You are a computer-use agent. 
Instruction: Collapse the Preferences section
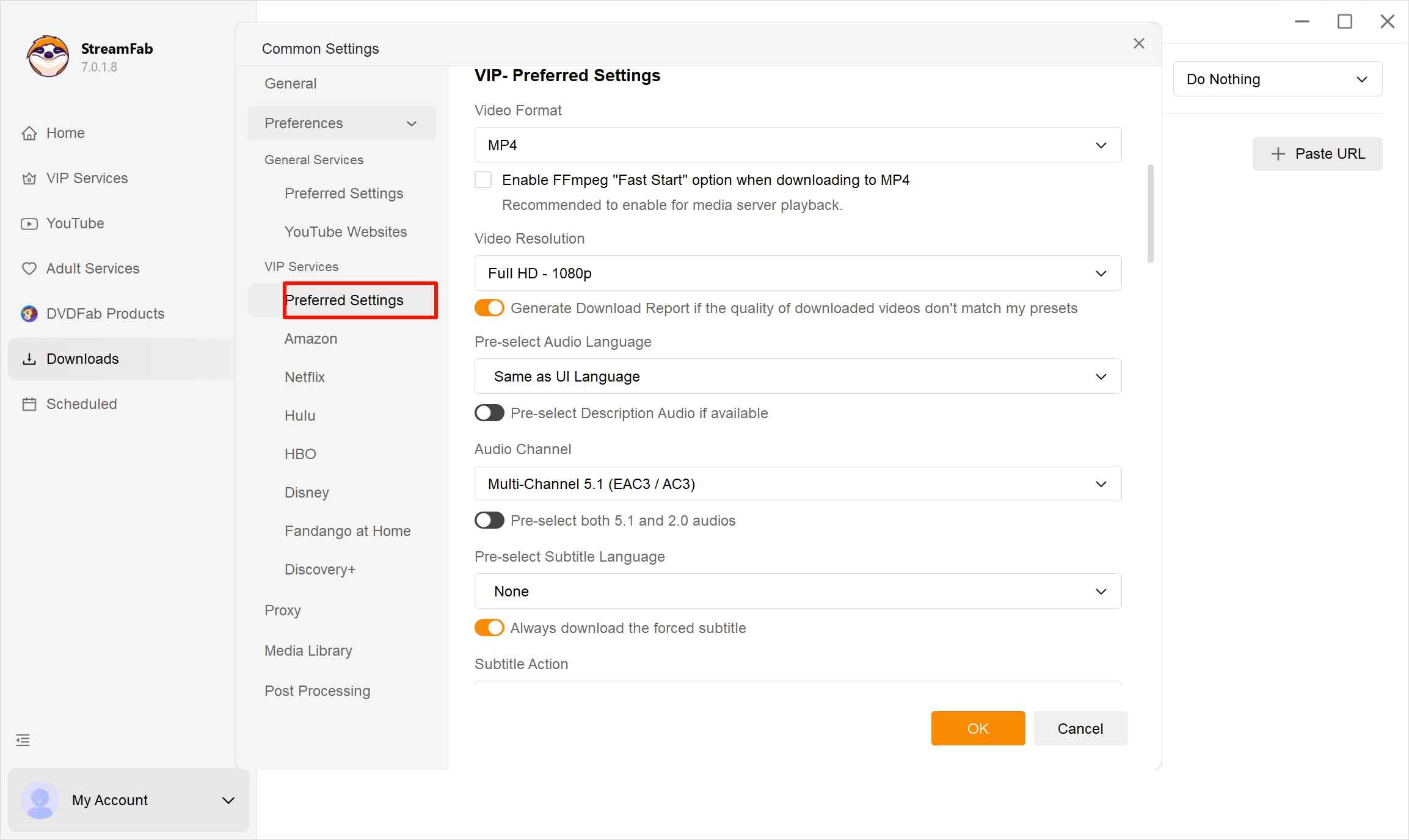click(x=411, y=123)
